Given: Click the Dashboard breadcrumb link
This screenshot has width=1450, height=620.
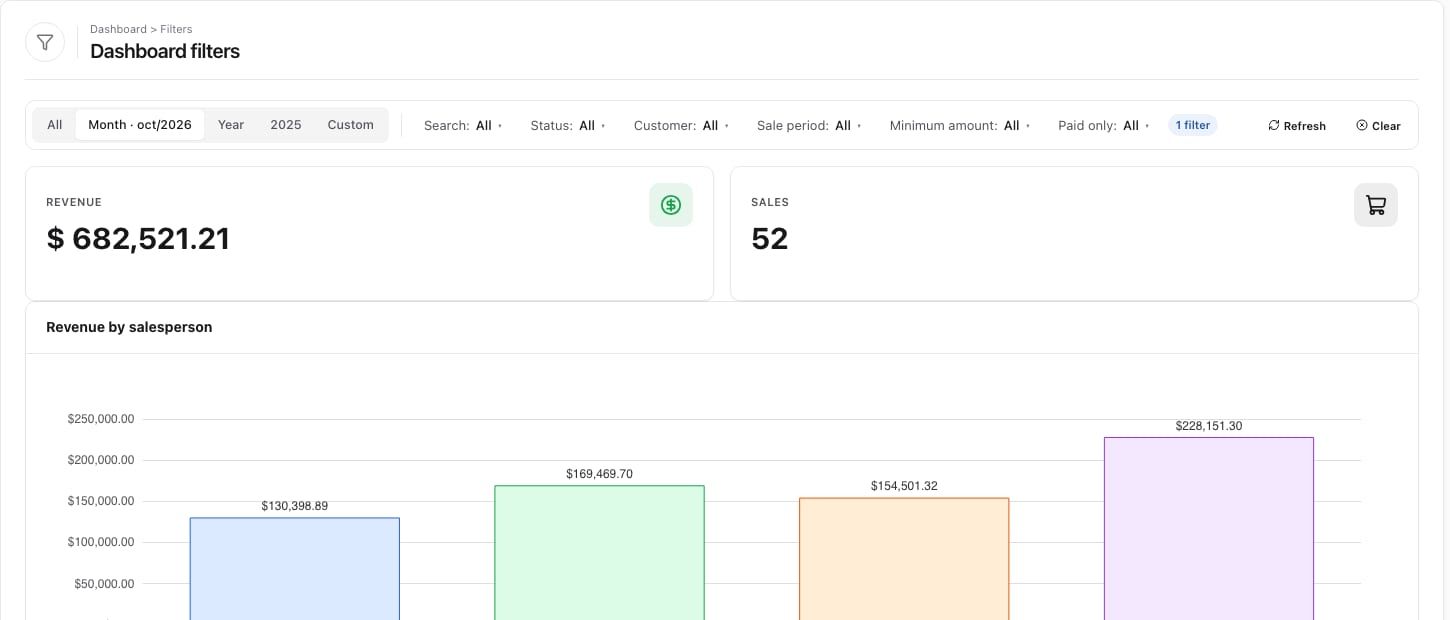Looking at the screenshot, I should click(x=117, y=29).
